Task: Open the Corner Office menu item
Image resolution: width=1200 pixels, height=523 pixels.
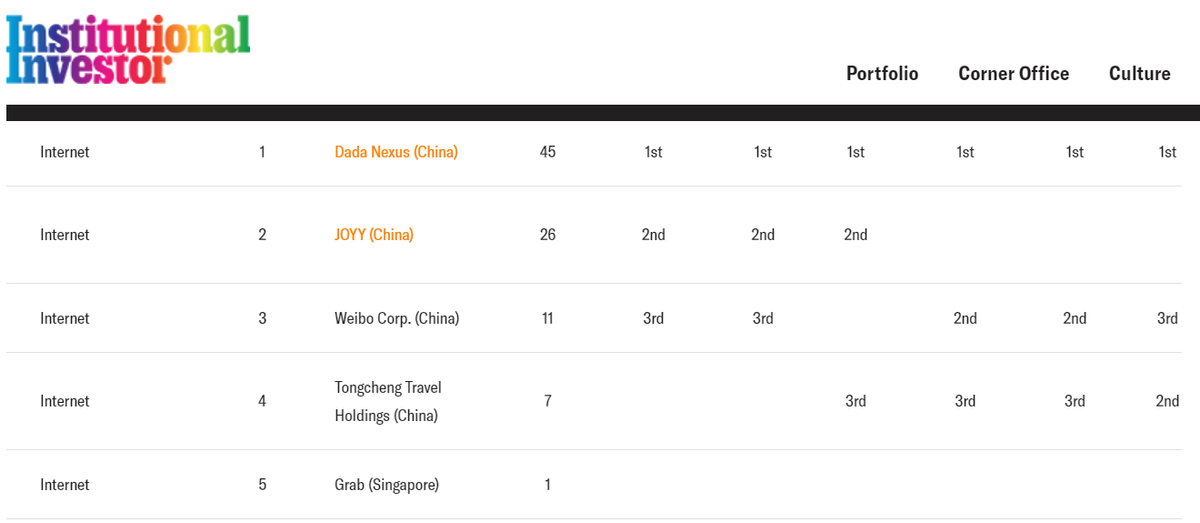Action: (x=1014, y=74)
